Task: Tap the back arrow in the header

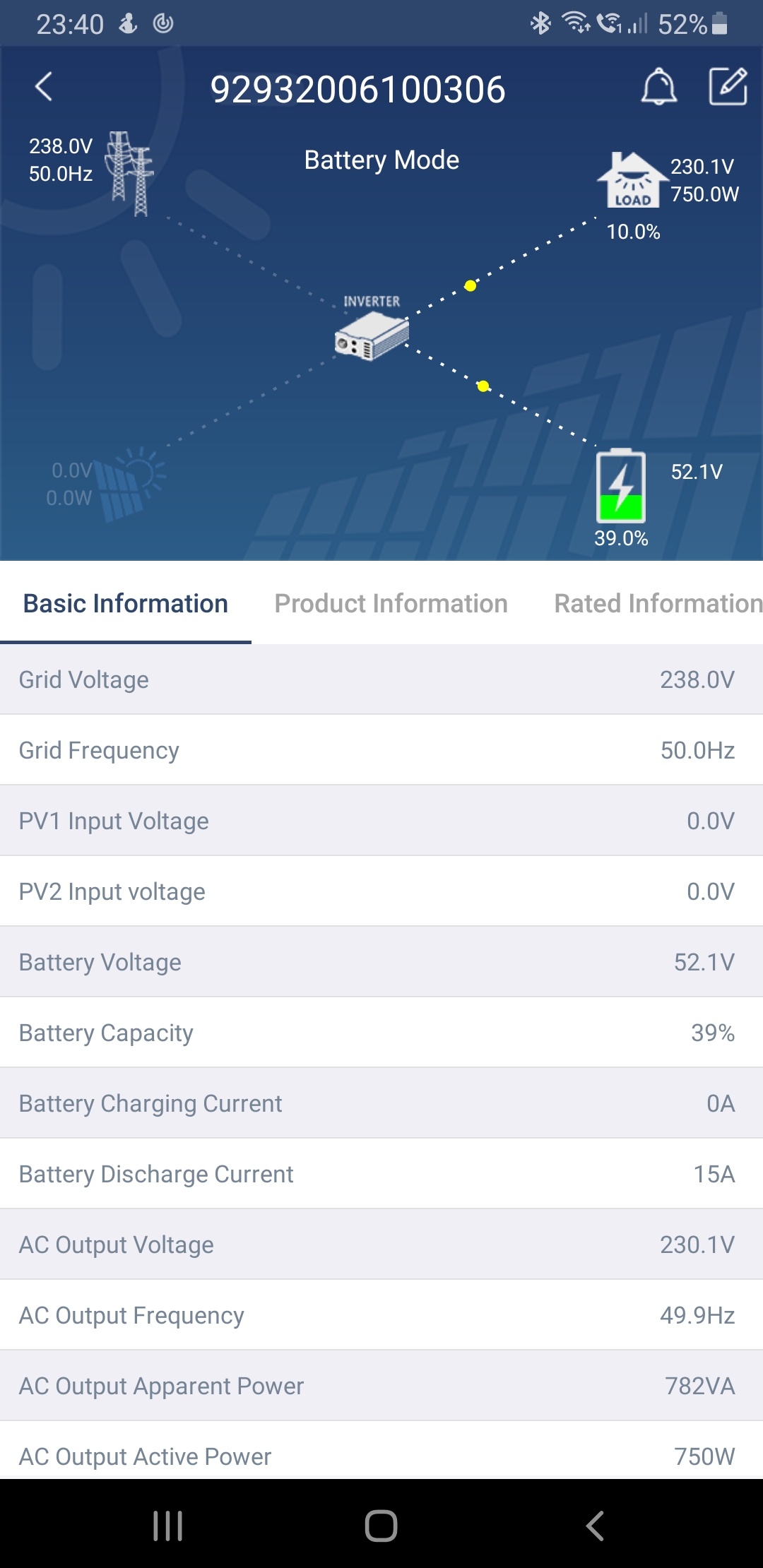Action: point(44,88)
